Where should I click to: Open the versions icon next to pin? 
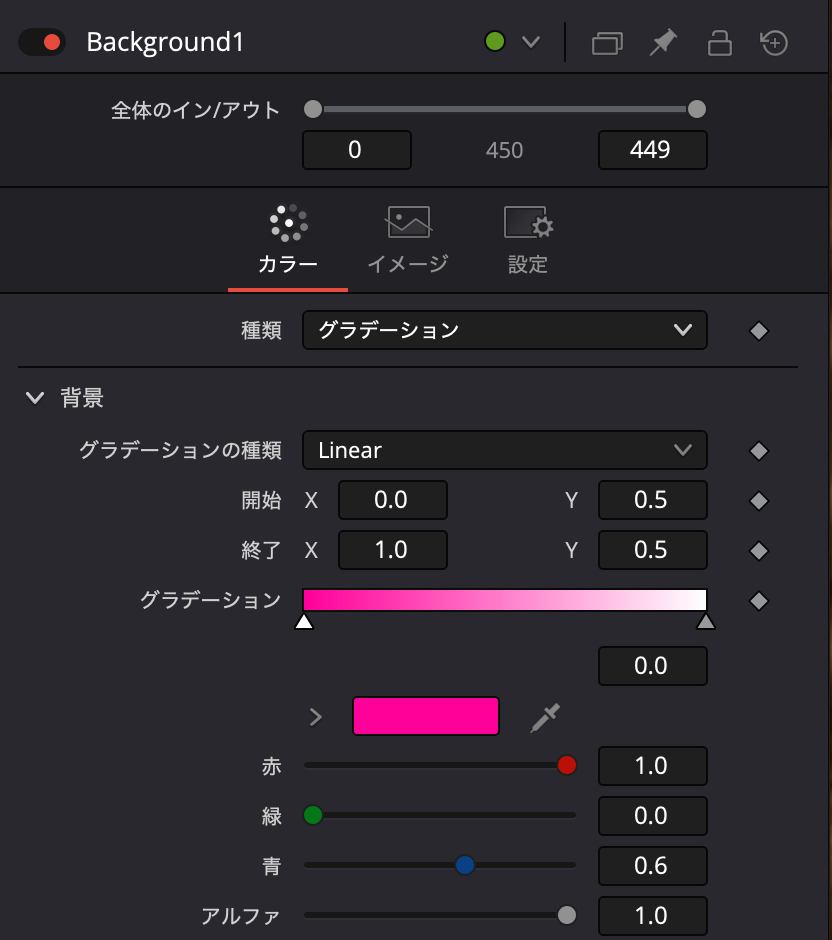point(606,42)
